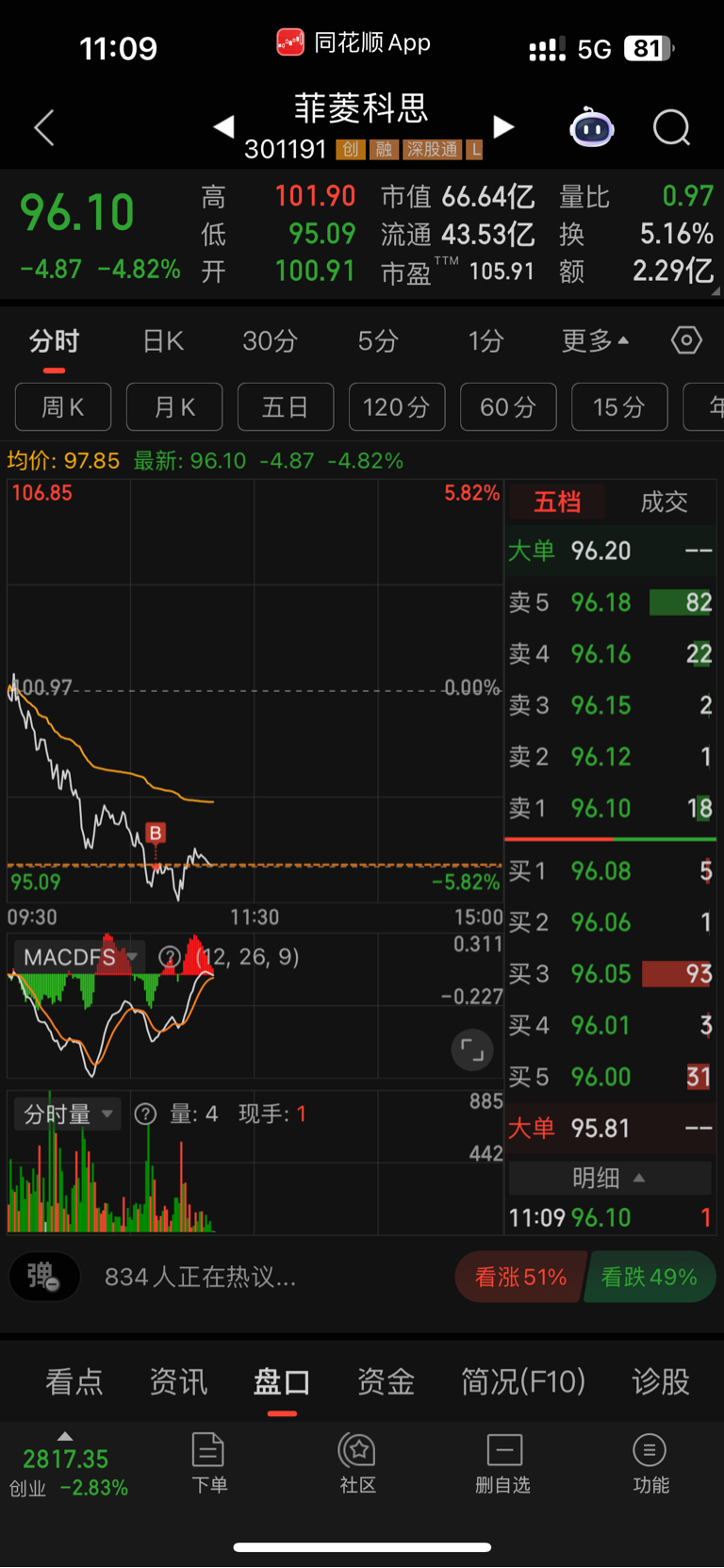Tap the 同花顺 App logo in status bar
This screenshot has width=724, height=1568.
(x=290, y=42)
